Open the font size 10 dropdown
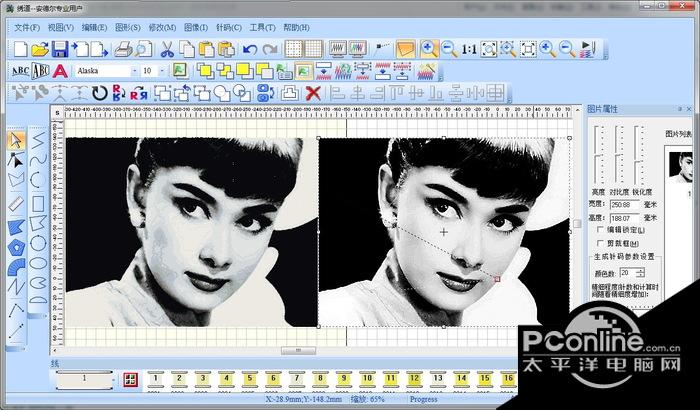 (x=162, y=71)
